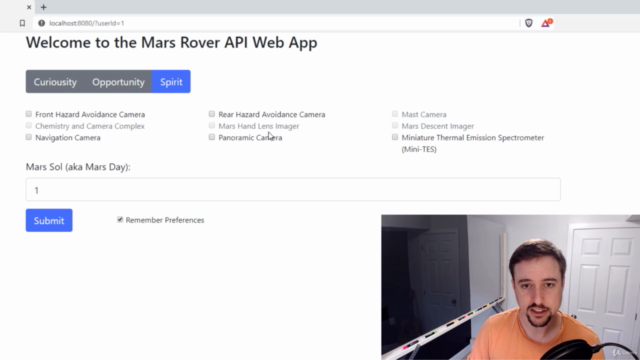Click the blue Submit button
The image size is (640, 360).
49,220
